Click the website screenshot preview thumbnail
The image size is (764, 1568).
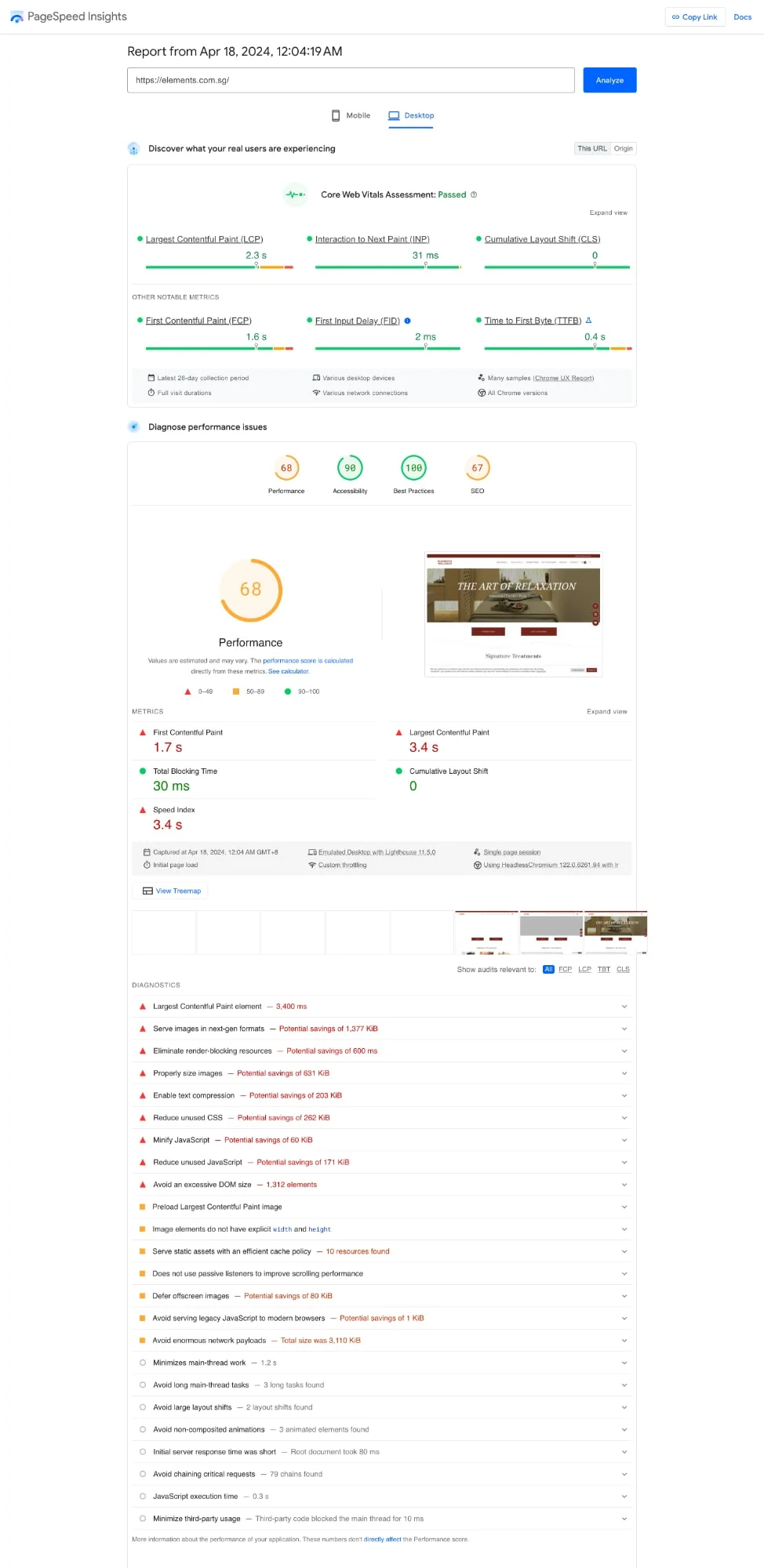(514, 614)
